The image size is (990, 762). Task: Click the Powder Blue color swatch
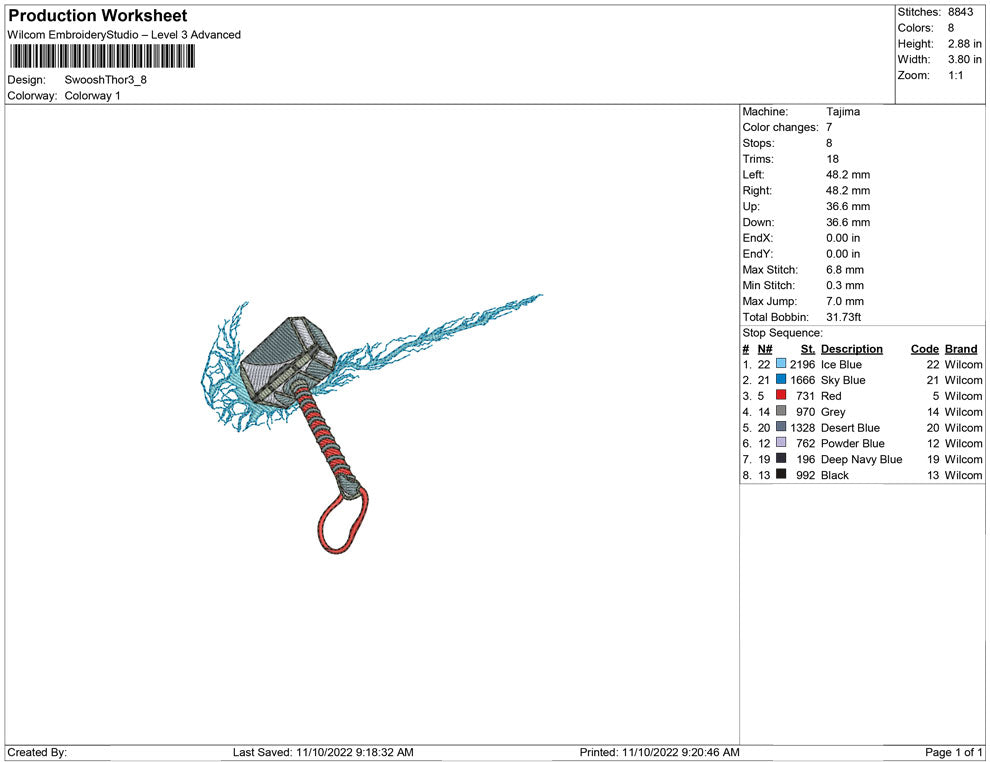click(781, 443)
